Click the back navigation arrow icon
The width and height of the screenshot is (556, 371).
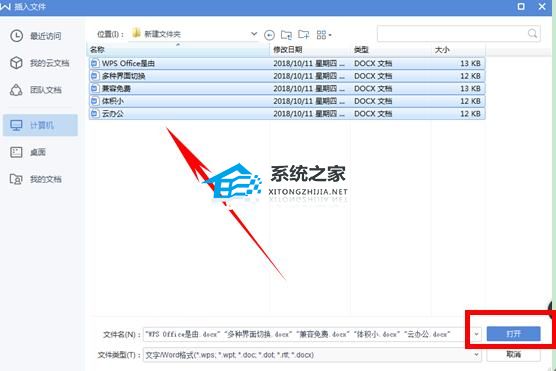coord(269,35)
